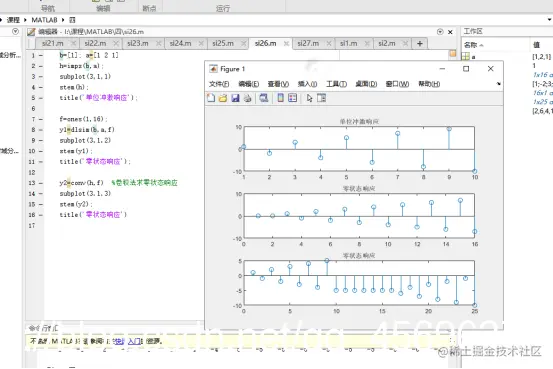Add a new editor tab with plus button
The image size is (553, 369).
[x=420, y=43]
